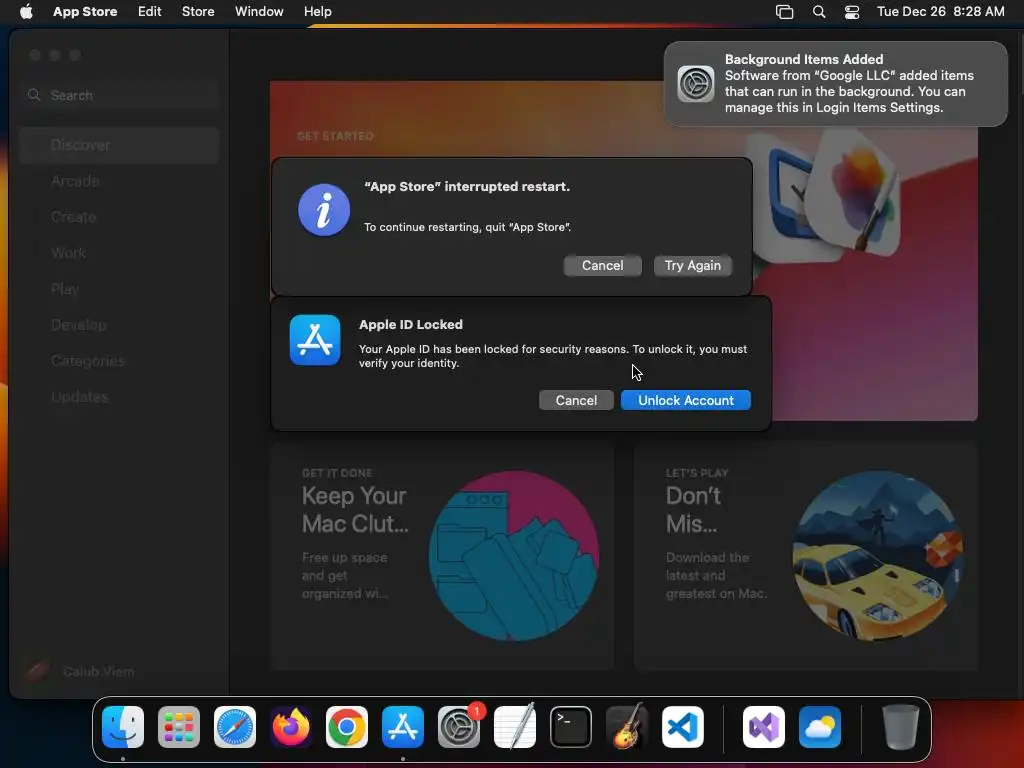Open Spotlight search in menu bar
The image size is (1024, 768).
(819, 12)
